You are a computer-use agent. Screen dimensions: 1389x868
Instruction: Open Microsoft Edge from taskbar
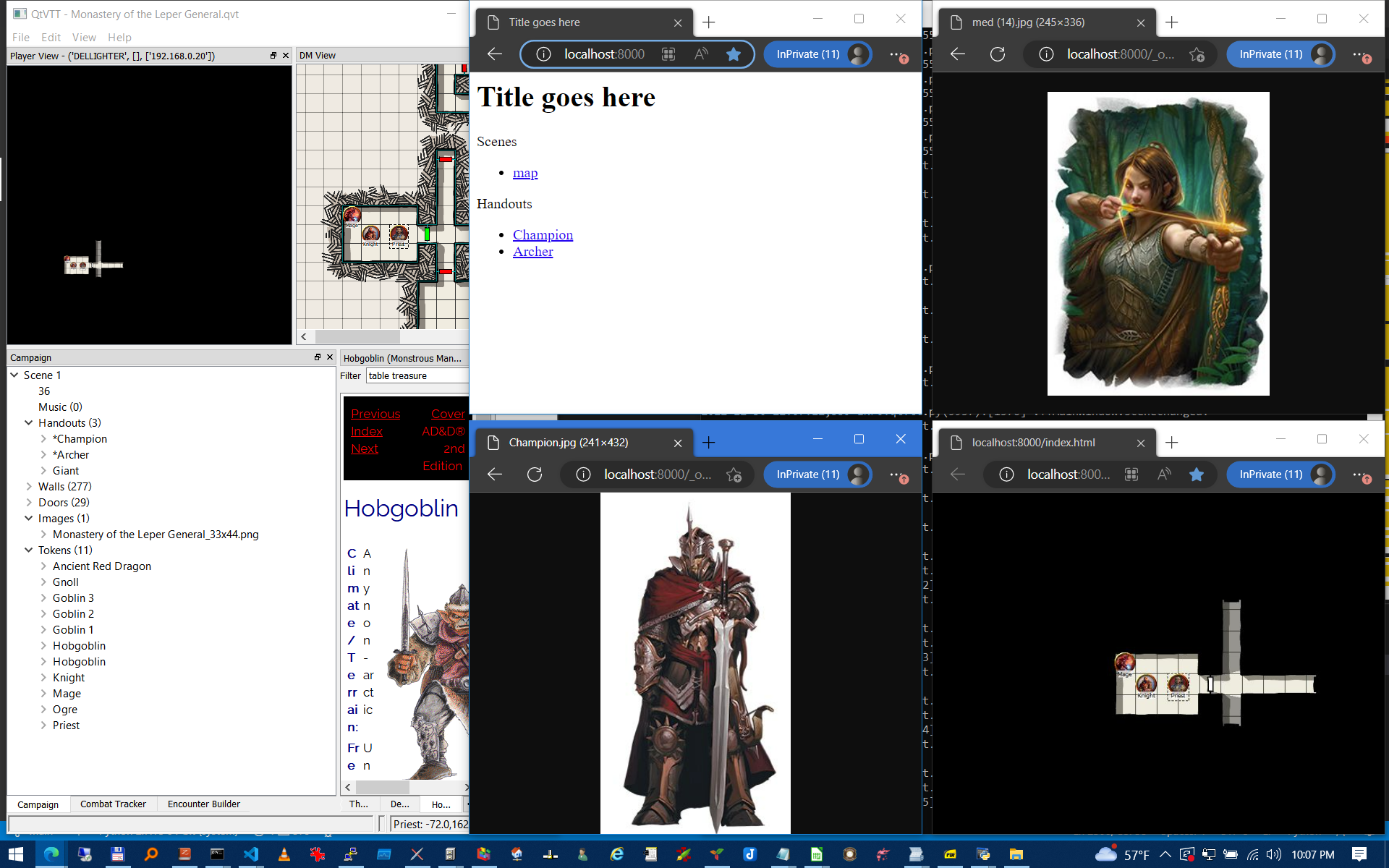point(51,854)
